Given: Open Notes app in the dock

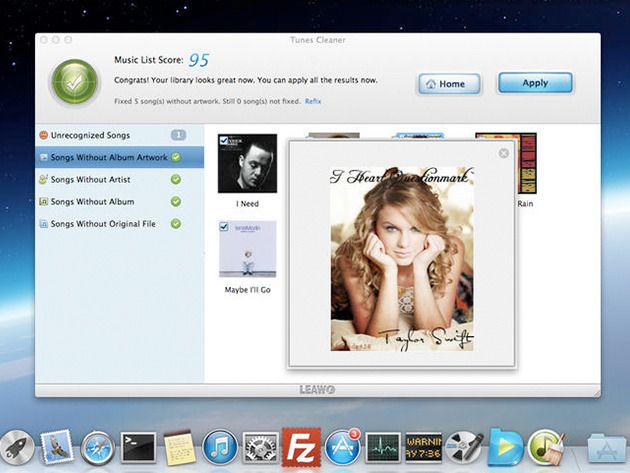Looking at the screenshot, I should [180, 448].
